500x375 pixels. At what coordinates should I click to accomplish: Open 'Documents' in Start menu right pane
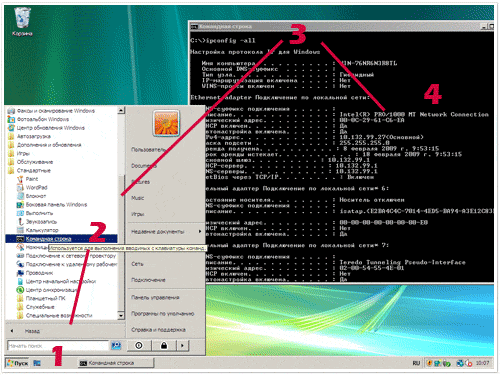coord(144,166)
